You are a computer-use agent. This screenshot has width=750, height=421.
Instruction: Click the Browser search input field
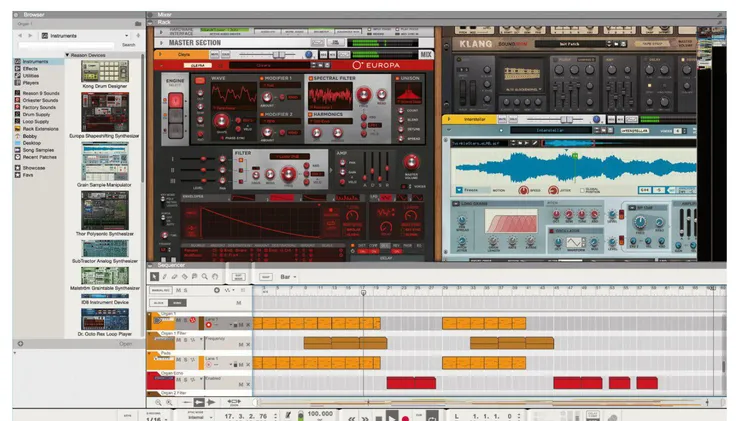[66, 45]
